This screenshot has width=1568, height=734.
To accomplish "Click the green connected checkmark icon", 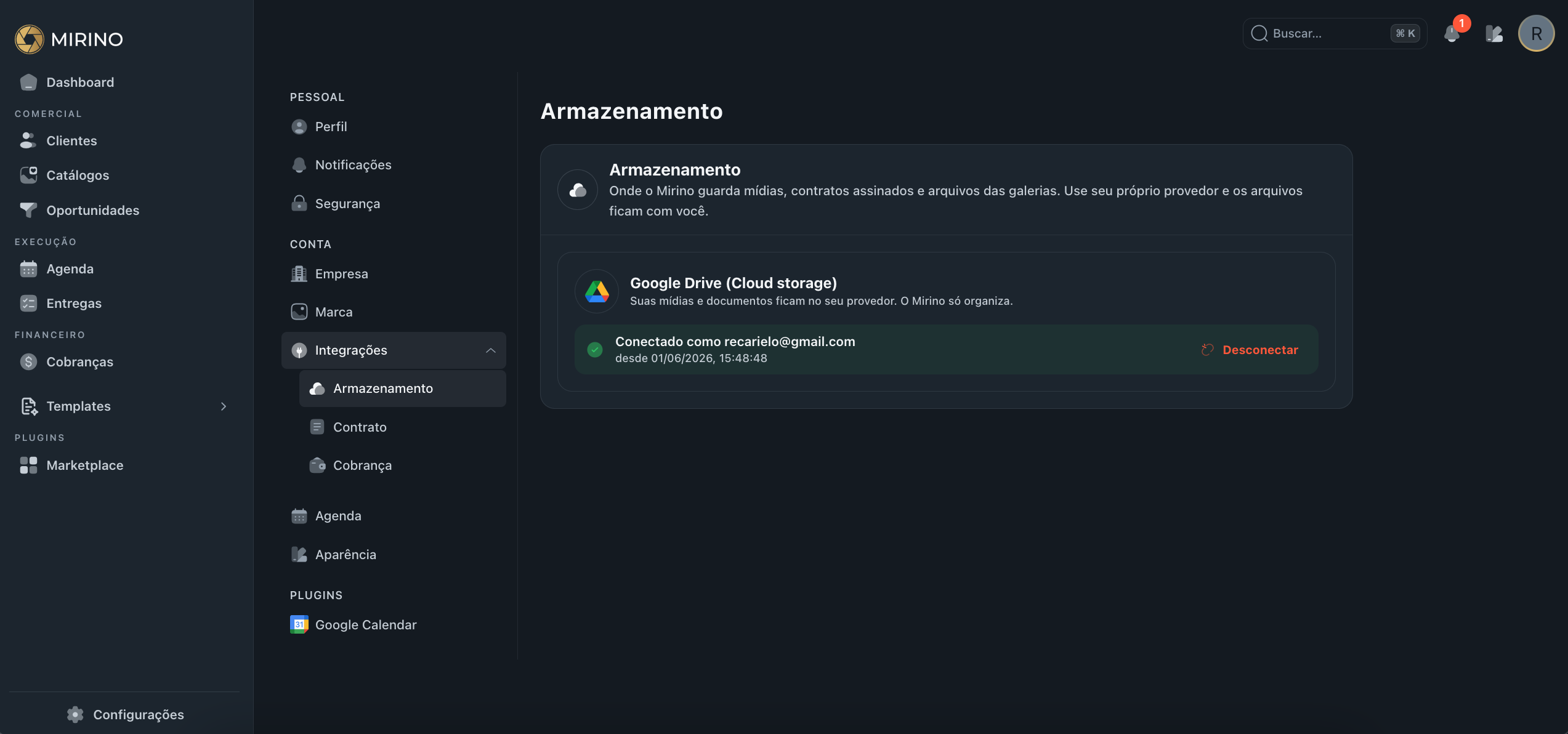I will (595, 350).
